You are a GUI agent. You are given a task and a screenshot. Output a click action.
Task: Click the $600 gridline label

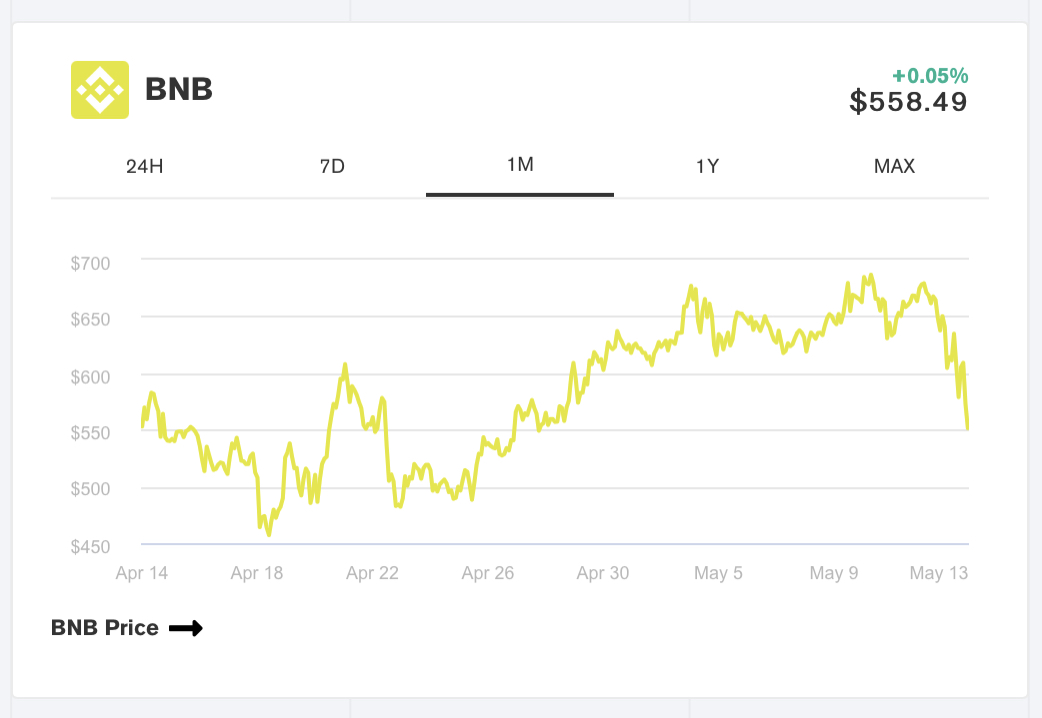click(x=90, y=377)
